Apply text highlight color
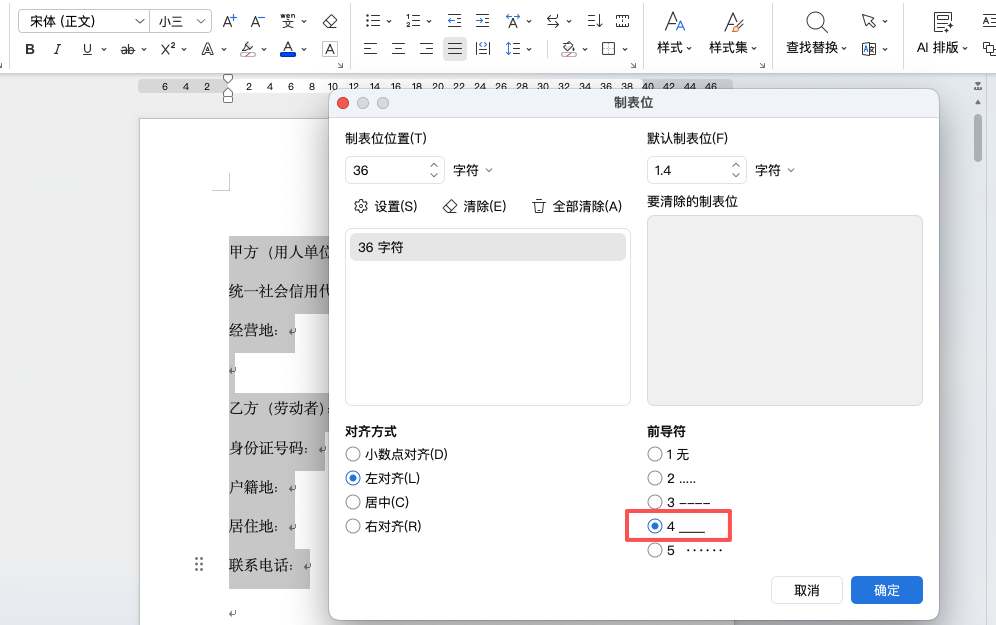 pos(248,49)
